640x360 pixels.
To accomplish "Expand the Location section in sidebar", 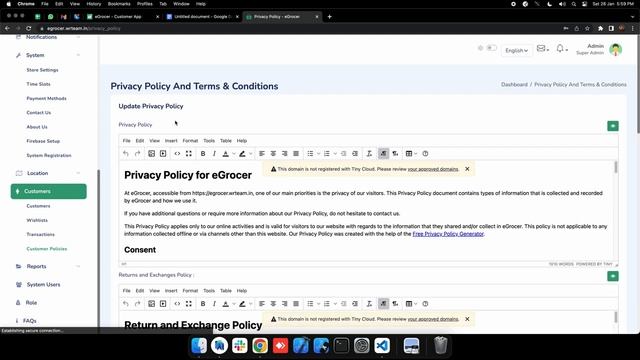I will pyautogui.click(x=48, y=173).
